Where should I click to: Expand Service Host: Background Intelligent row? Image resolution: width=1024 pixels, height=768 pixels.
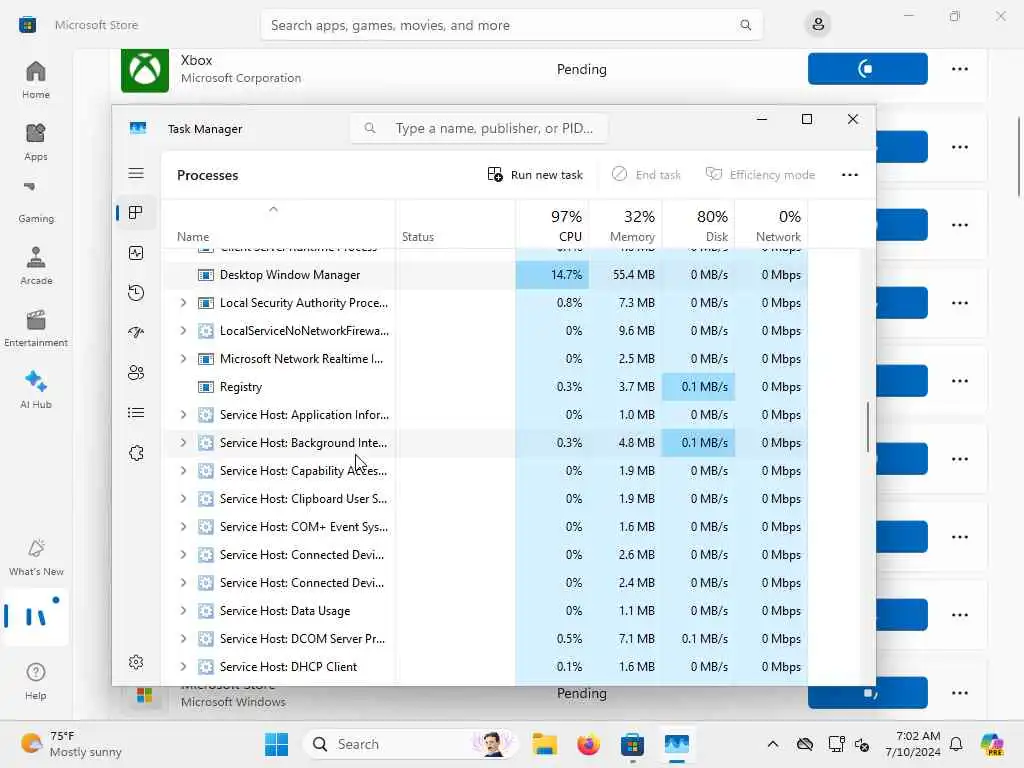click(184, 443)
